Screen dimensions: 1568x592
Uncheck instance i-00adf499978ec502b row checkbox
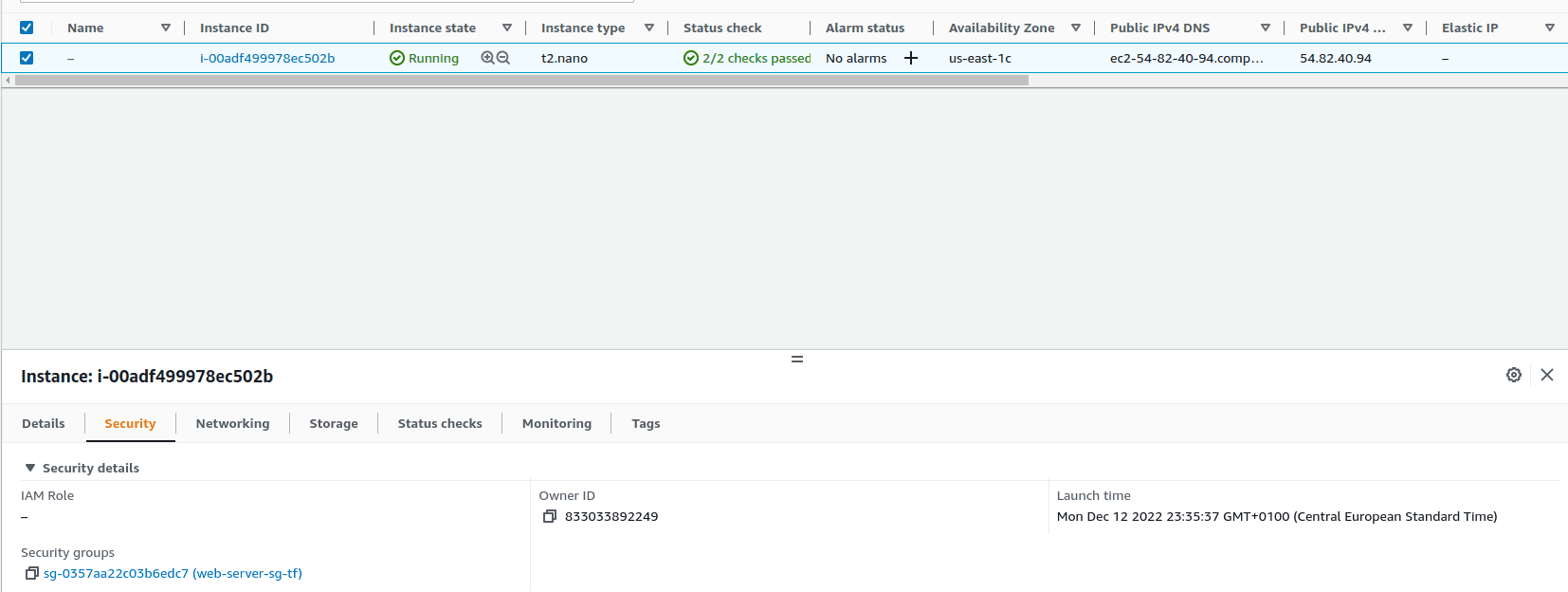click(27, 58)
